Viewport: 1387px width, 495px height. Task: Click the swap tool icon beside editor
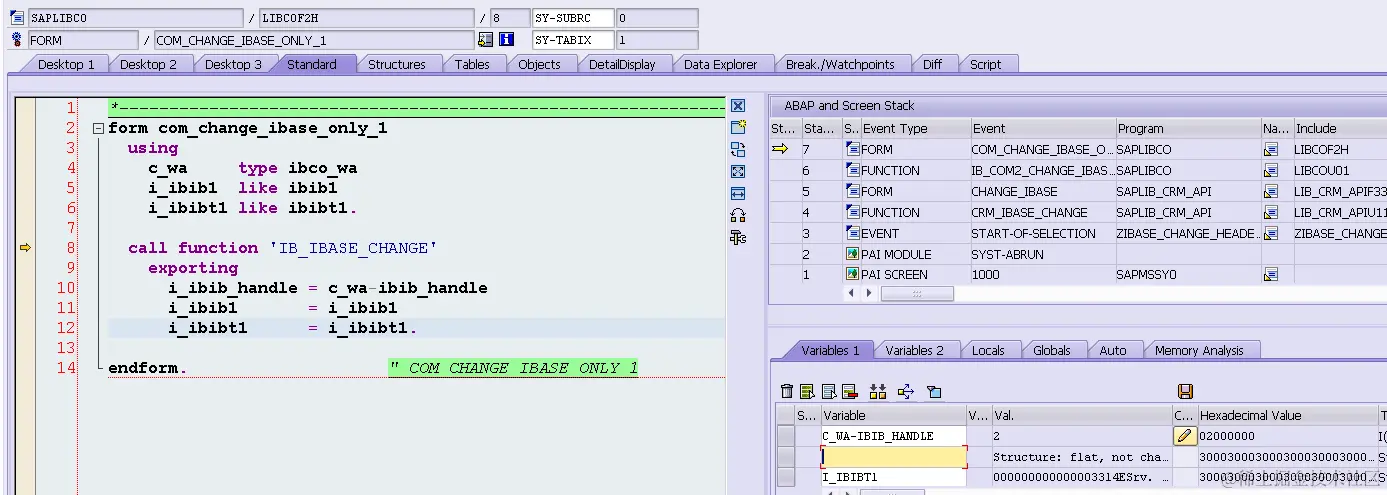coord(738,149)
